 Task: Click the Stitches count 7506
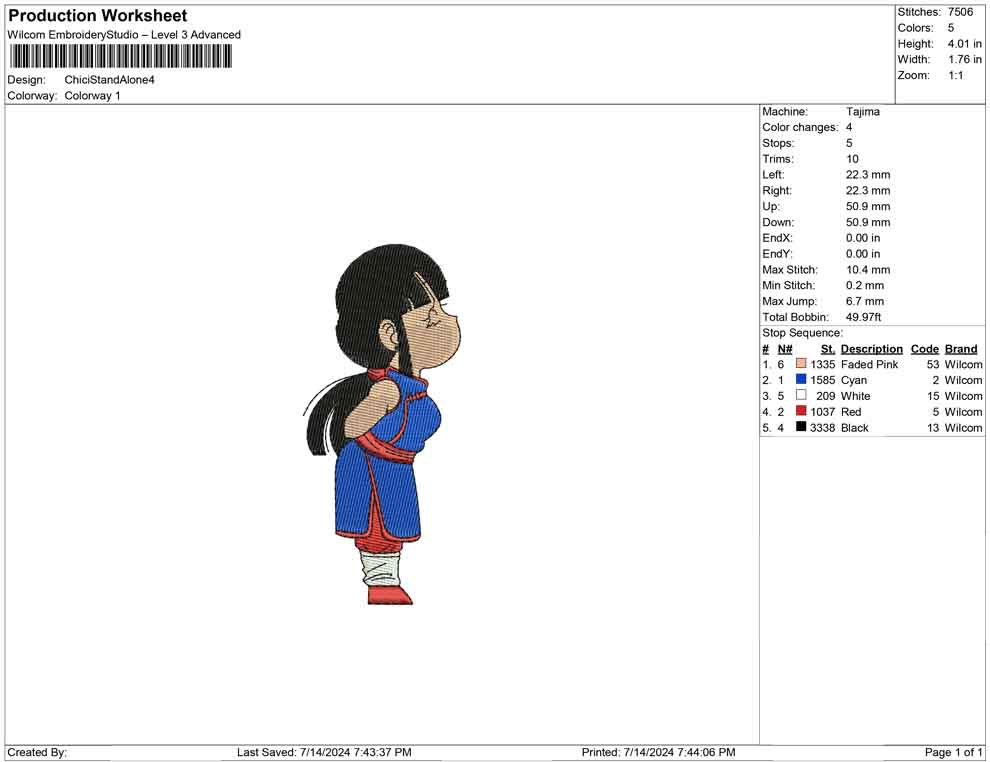pyautogui.click(x=960, y=12)
